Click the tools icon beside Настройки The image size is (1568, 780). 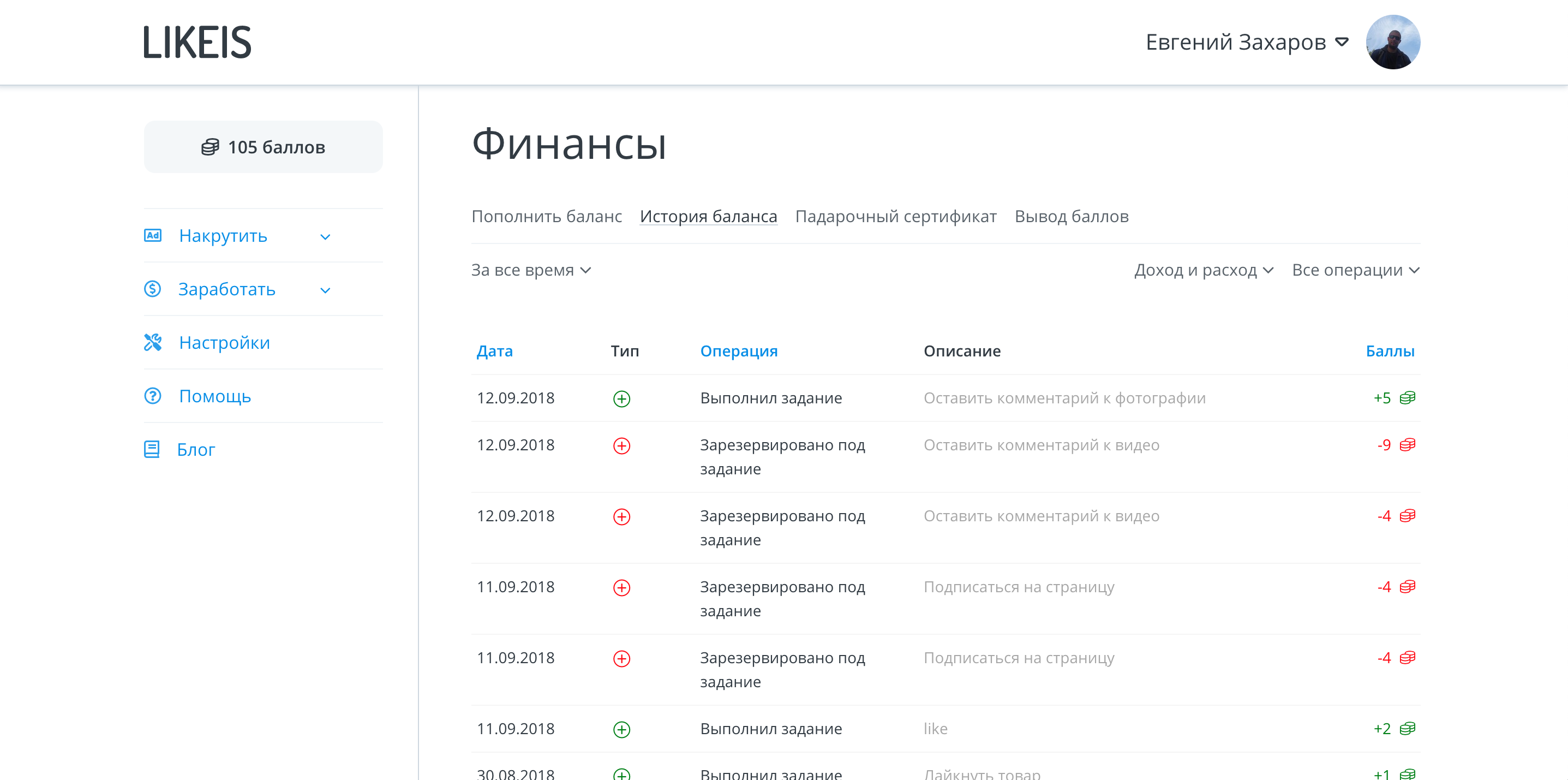(x=152, y=342)
